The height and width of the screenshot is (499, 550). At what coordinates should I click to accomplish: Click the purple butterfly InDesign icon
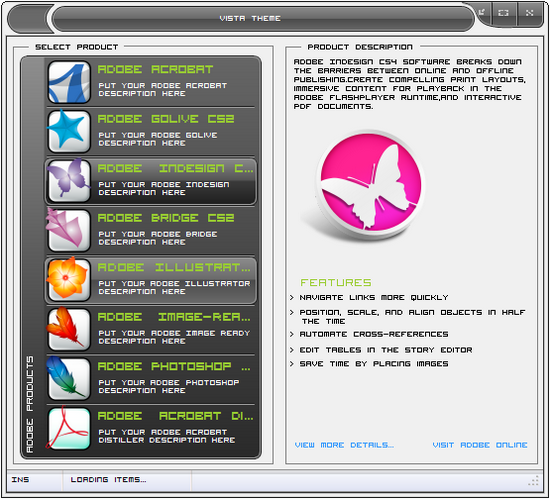click(x=69, y=180)
